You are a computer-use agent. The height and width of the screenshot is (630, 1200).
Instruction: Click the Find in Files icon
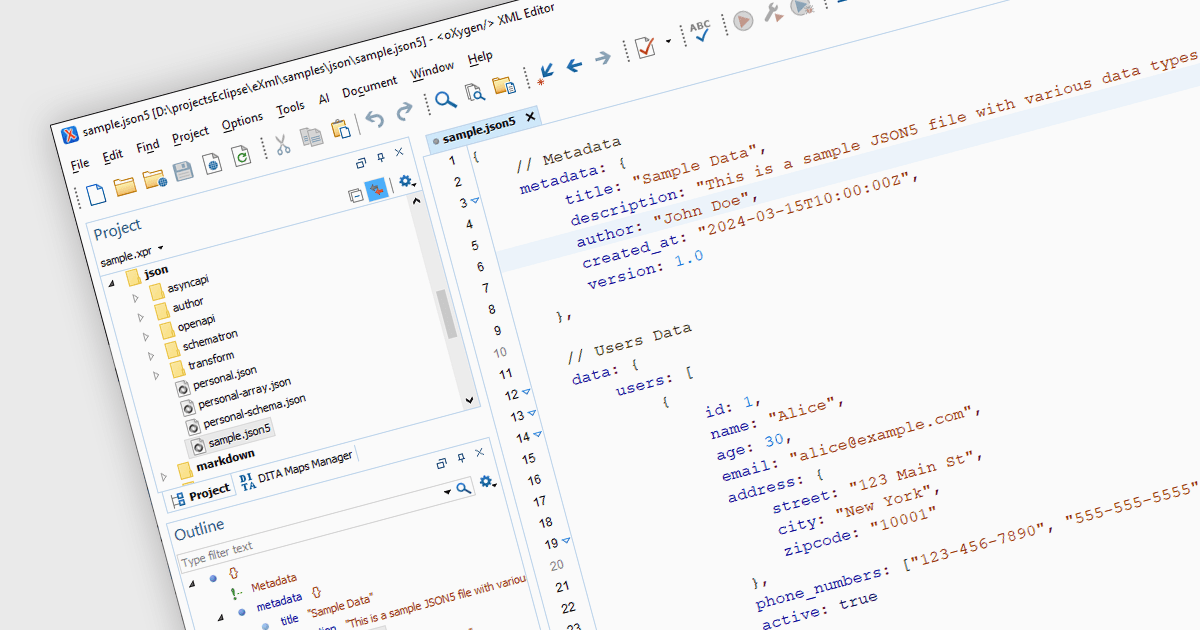(476, 92)
